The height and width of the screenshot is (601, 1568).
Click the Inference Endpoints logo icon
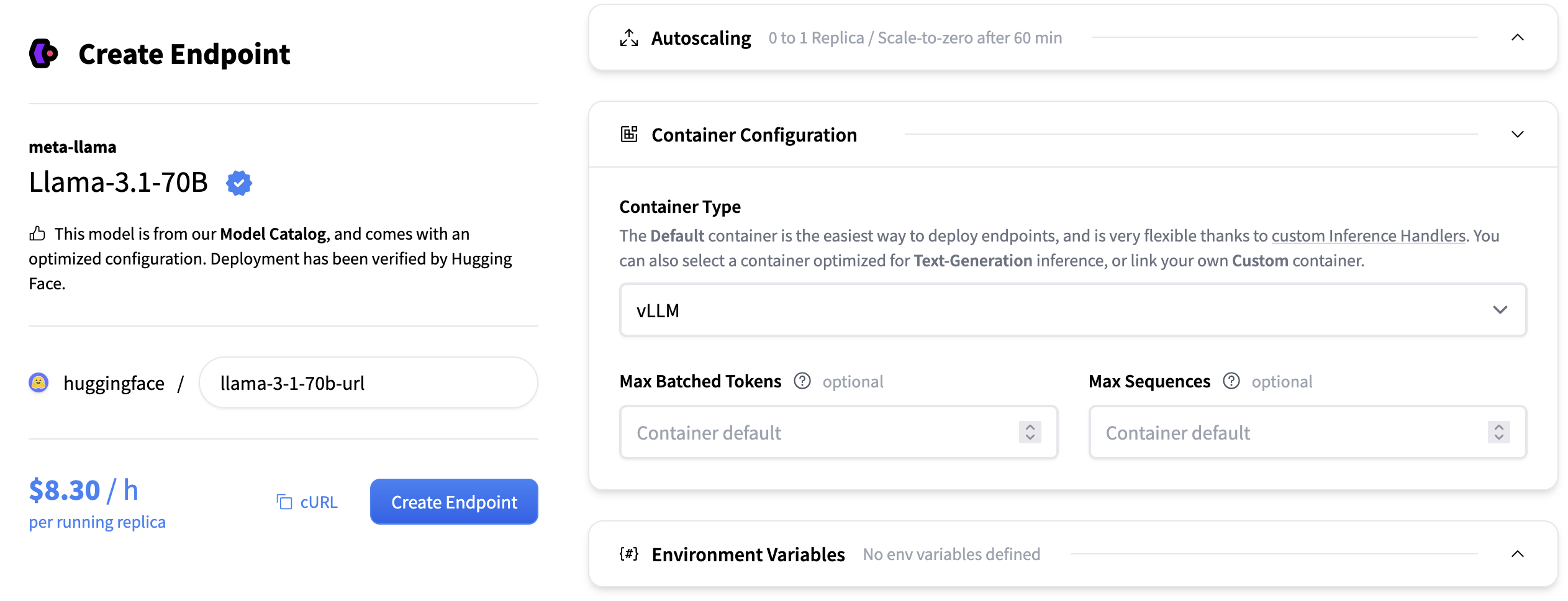tap(43, 53)
